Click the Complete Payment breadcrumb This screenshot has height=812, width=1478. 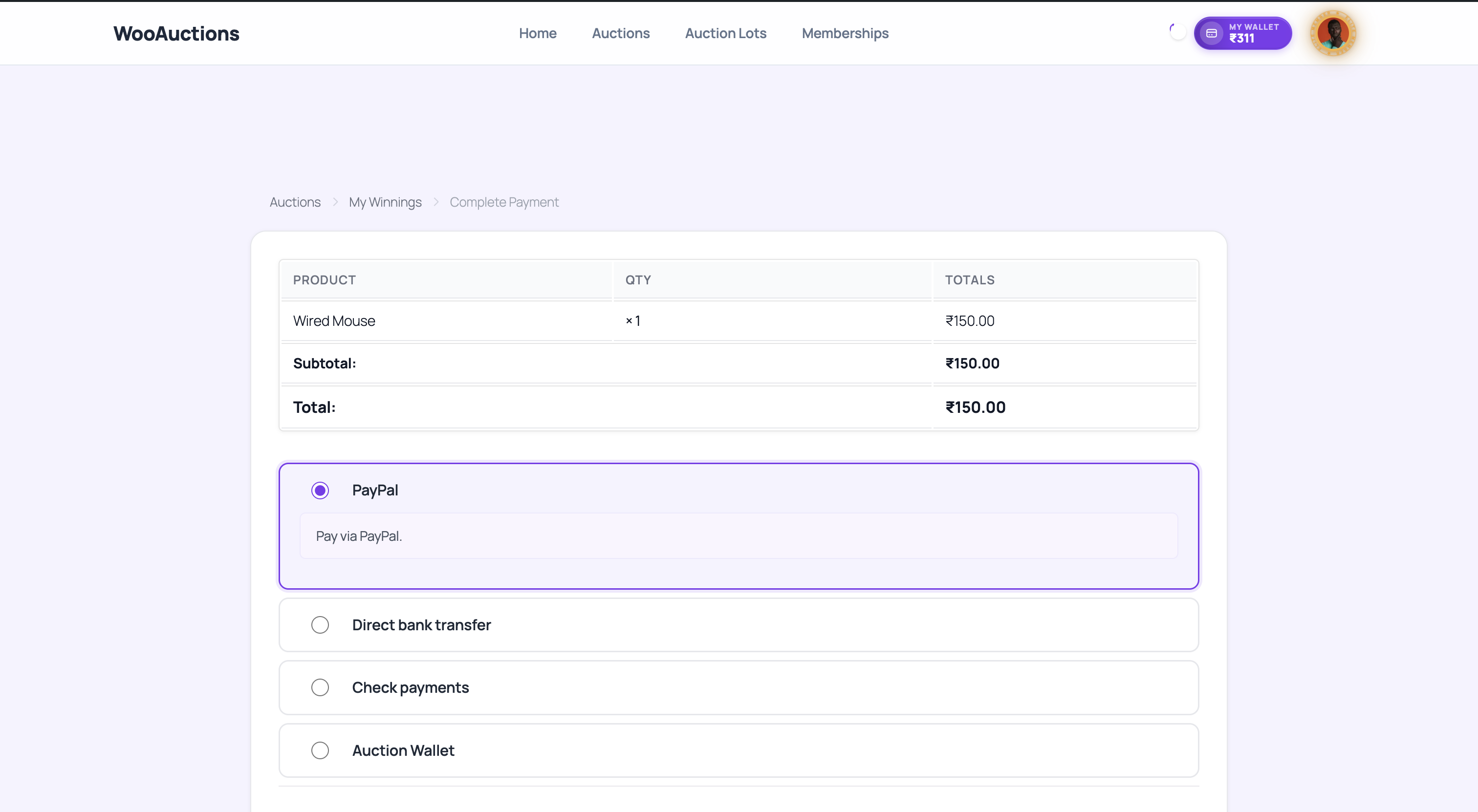(504, 202)
